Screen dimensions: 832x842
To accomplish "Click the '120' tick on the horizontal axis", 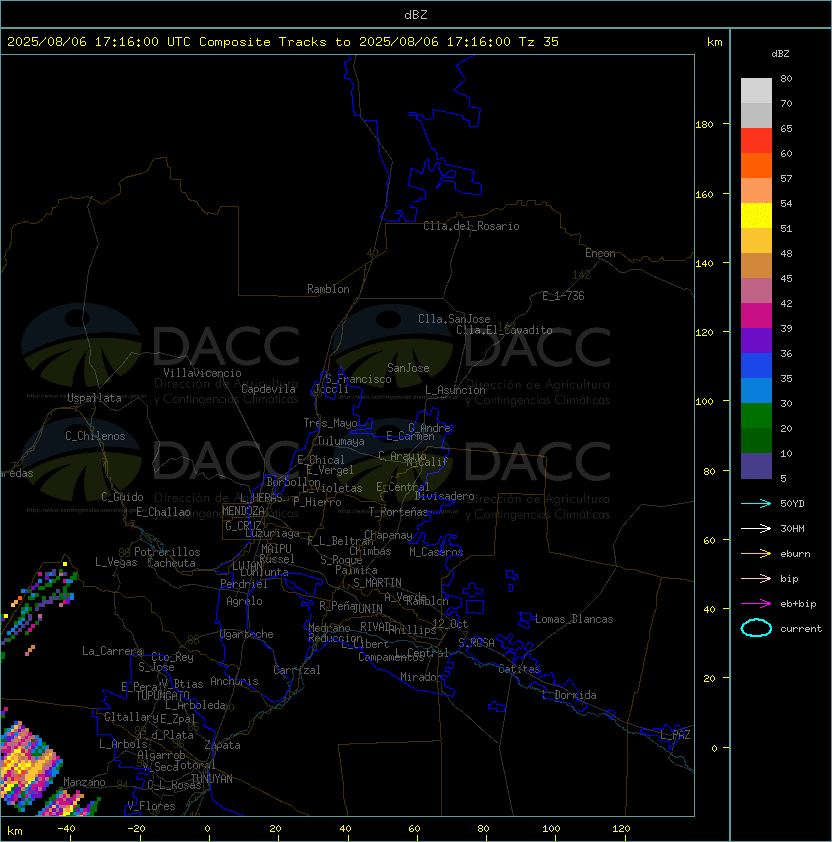I will [x=621, y=829].
